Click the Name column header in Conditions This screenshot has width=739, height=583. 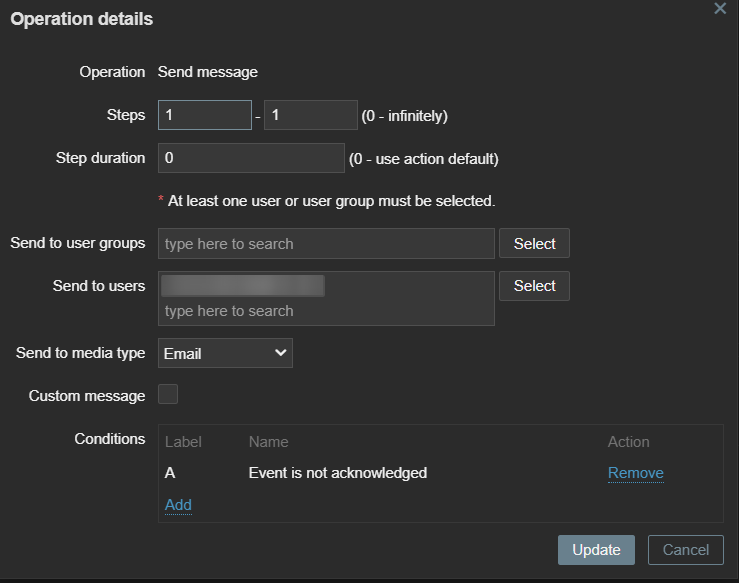pos(268,442)
